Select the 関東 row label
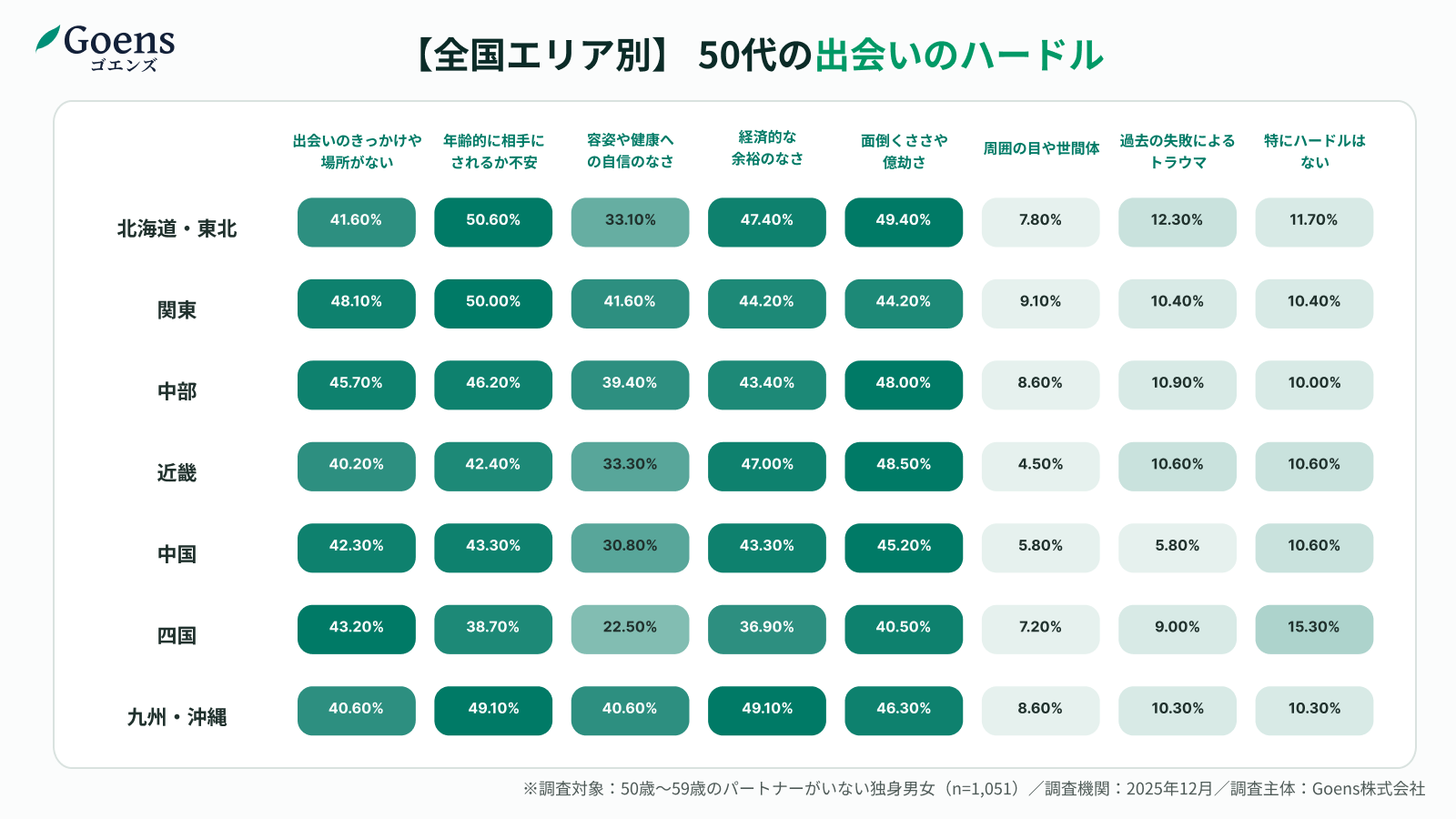 point(177,310)
